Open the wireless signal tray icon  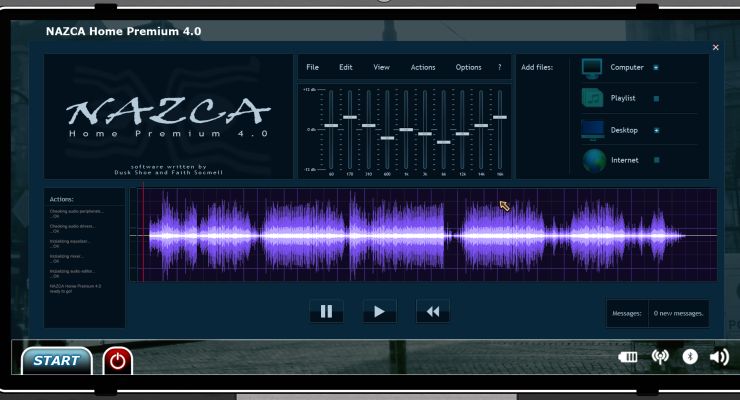[660, 357]
